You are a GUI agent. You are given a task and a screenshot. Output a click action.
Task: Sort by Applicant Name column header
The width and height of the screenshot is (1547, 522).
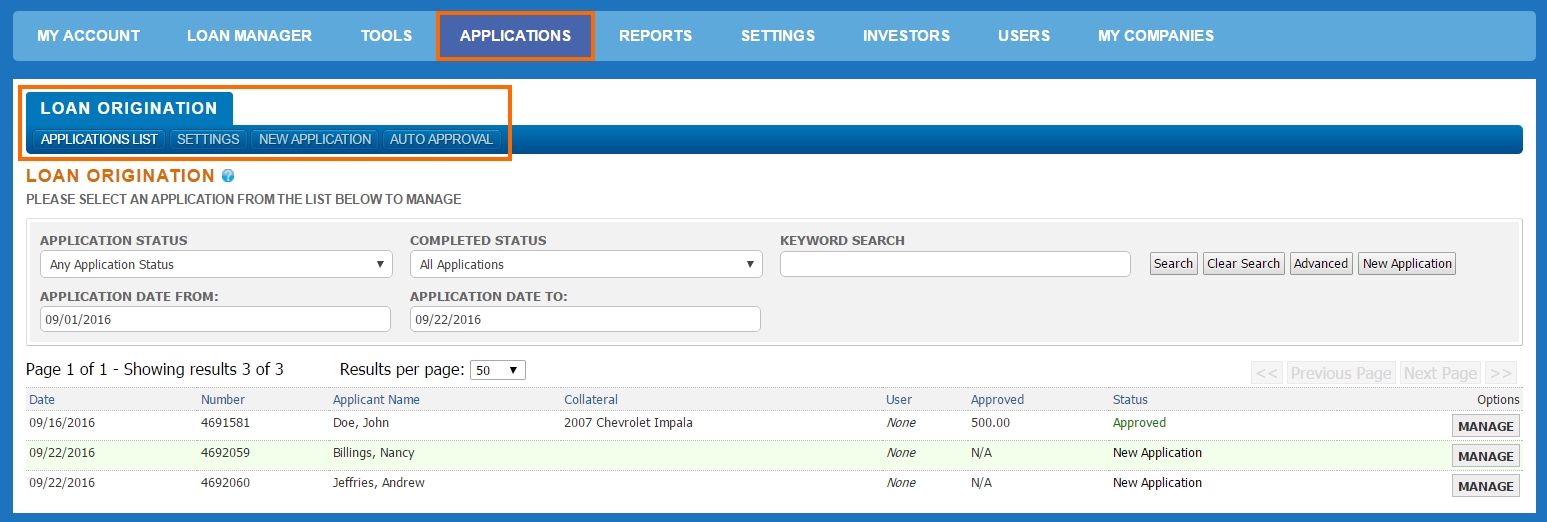[x=376, y=400]
